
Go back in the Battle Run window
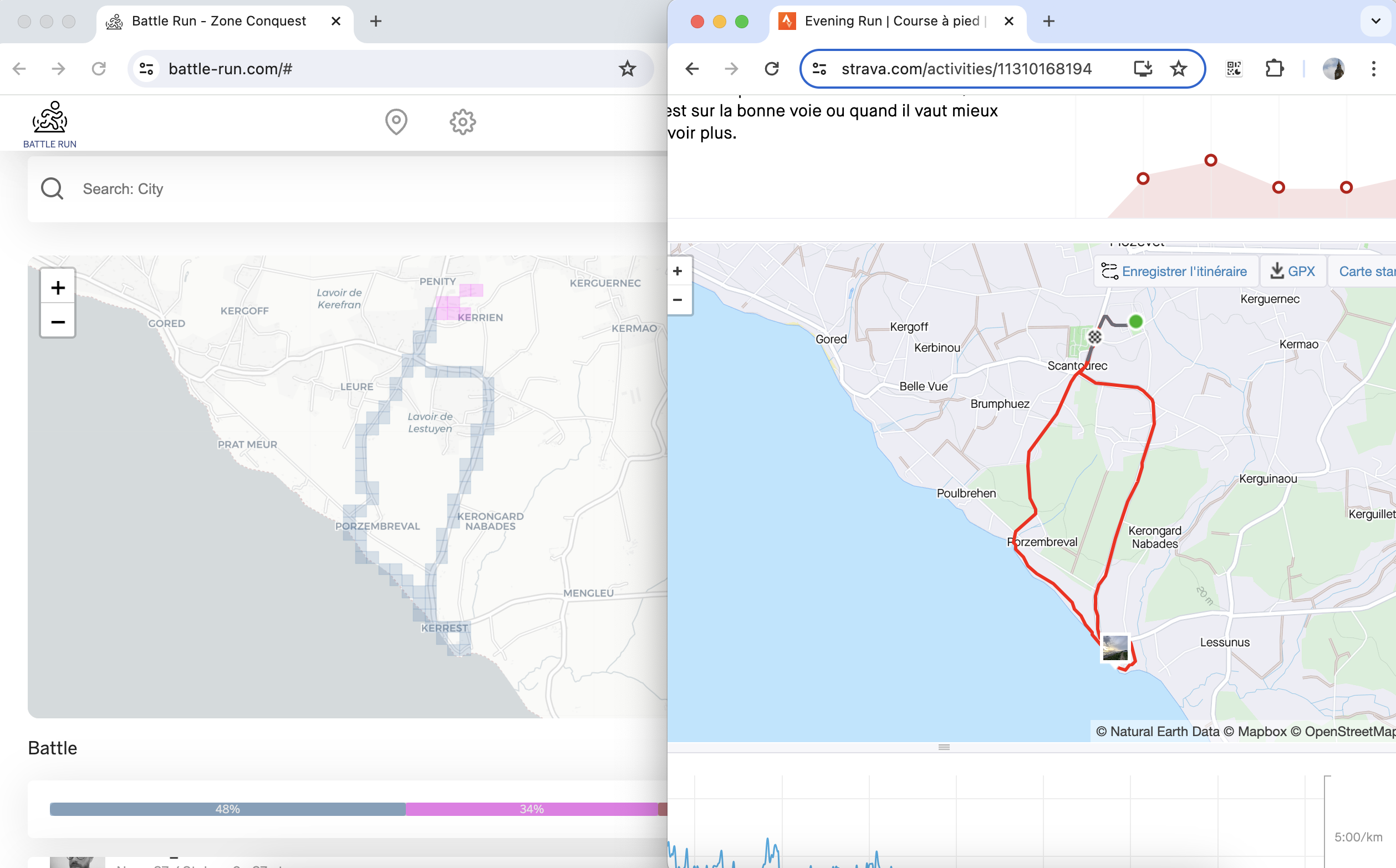19,69
